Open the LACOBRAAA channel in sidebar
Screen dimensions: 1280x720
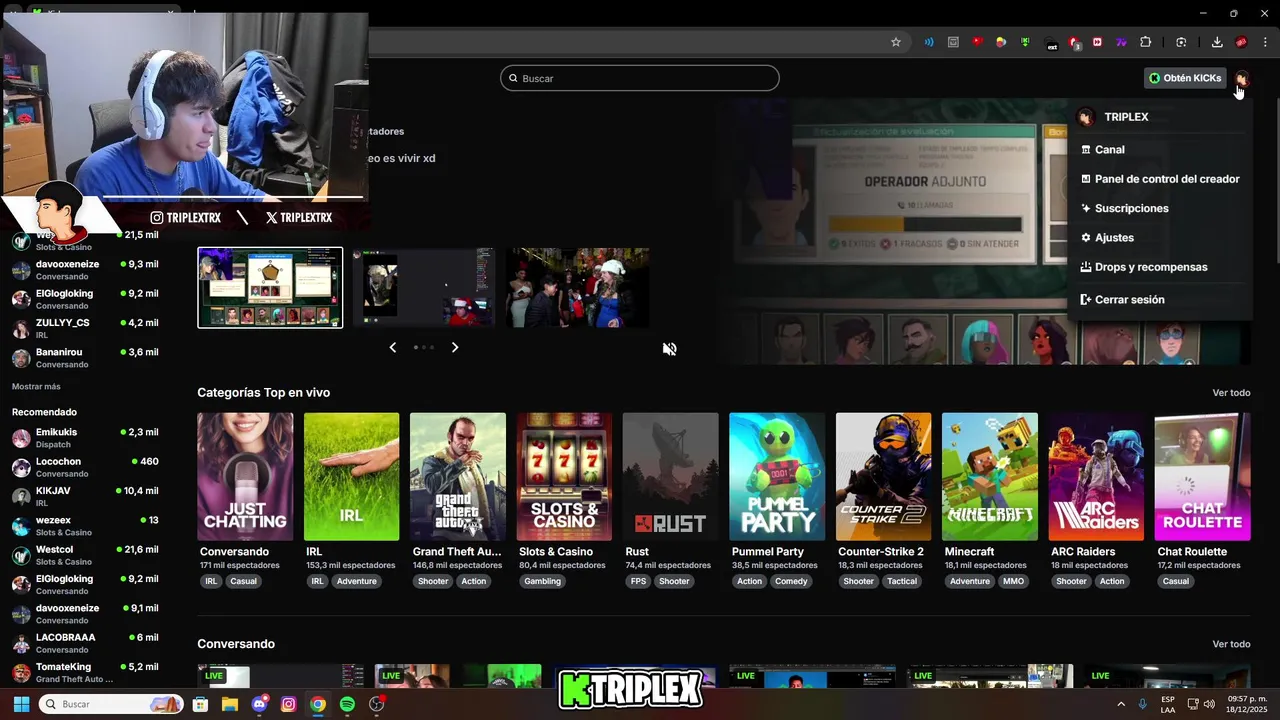(85, 643)
